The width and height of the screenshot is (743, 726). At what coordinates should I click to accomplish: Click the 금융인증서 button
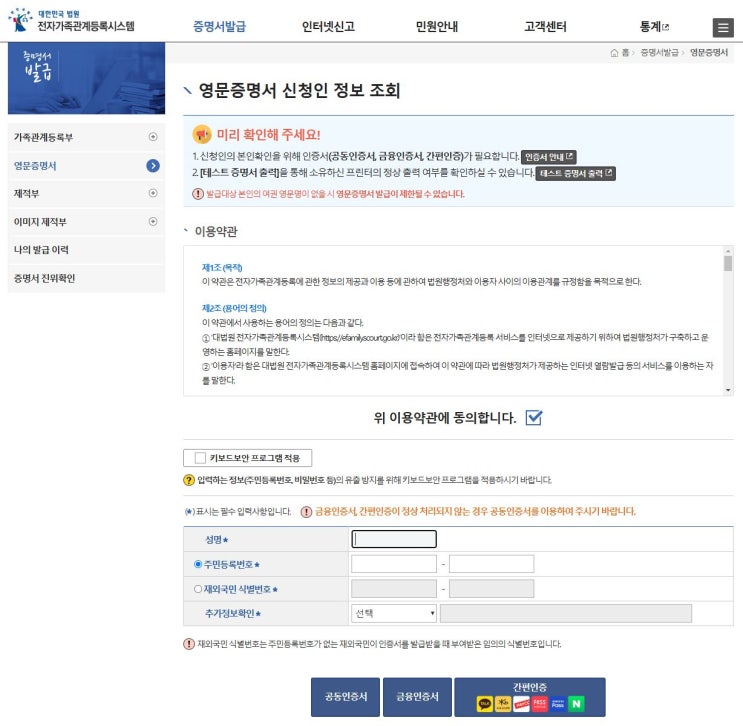pyautogui.click(x=417, y=697)
